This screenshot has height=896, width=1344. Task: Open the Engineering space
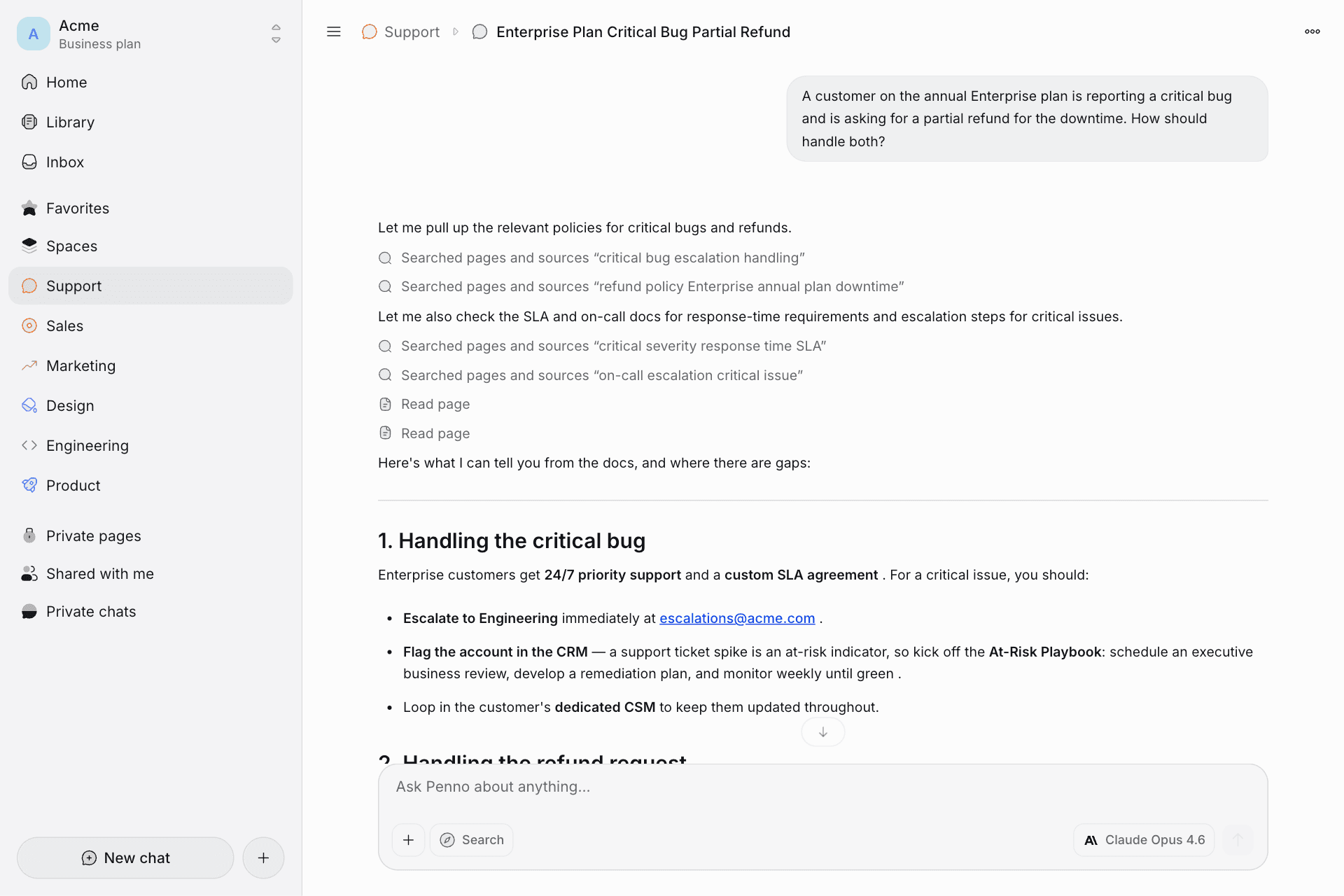150,445
